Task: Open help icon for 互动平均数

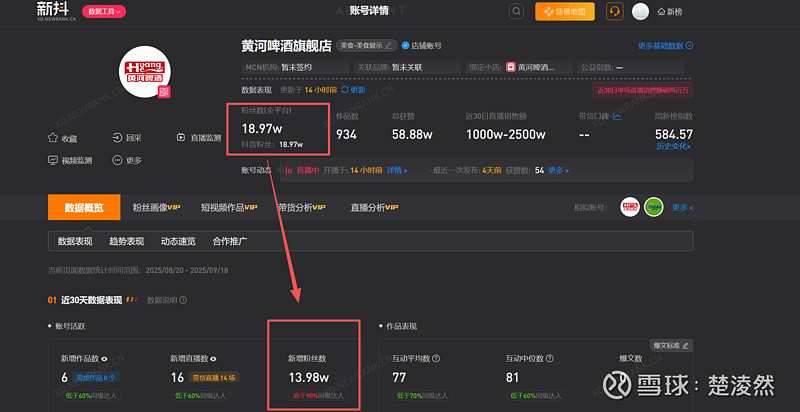Action: 436,358
